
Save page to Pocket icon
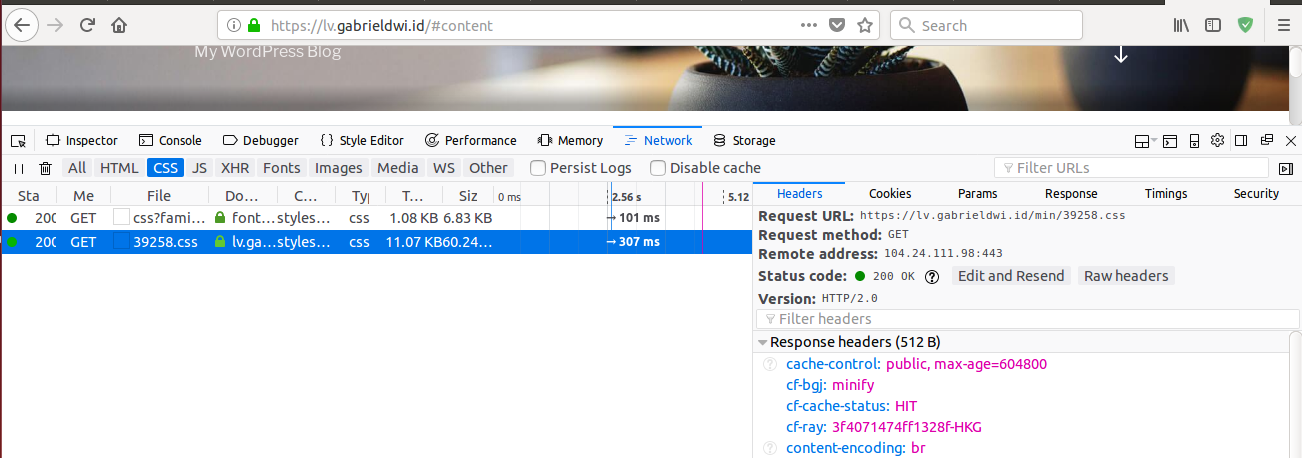(x=837, y=25)
